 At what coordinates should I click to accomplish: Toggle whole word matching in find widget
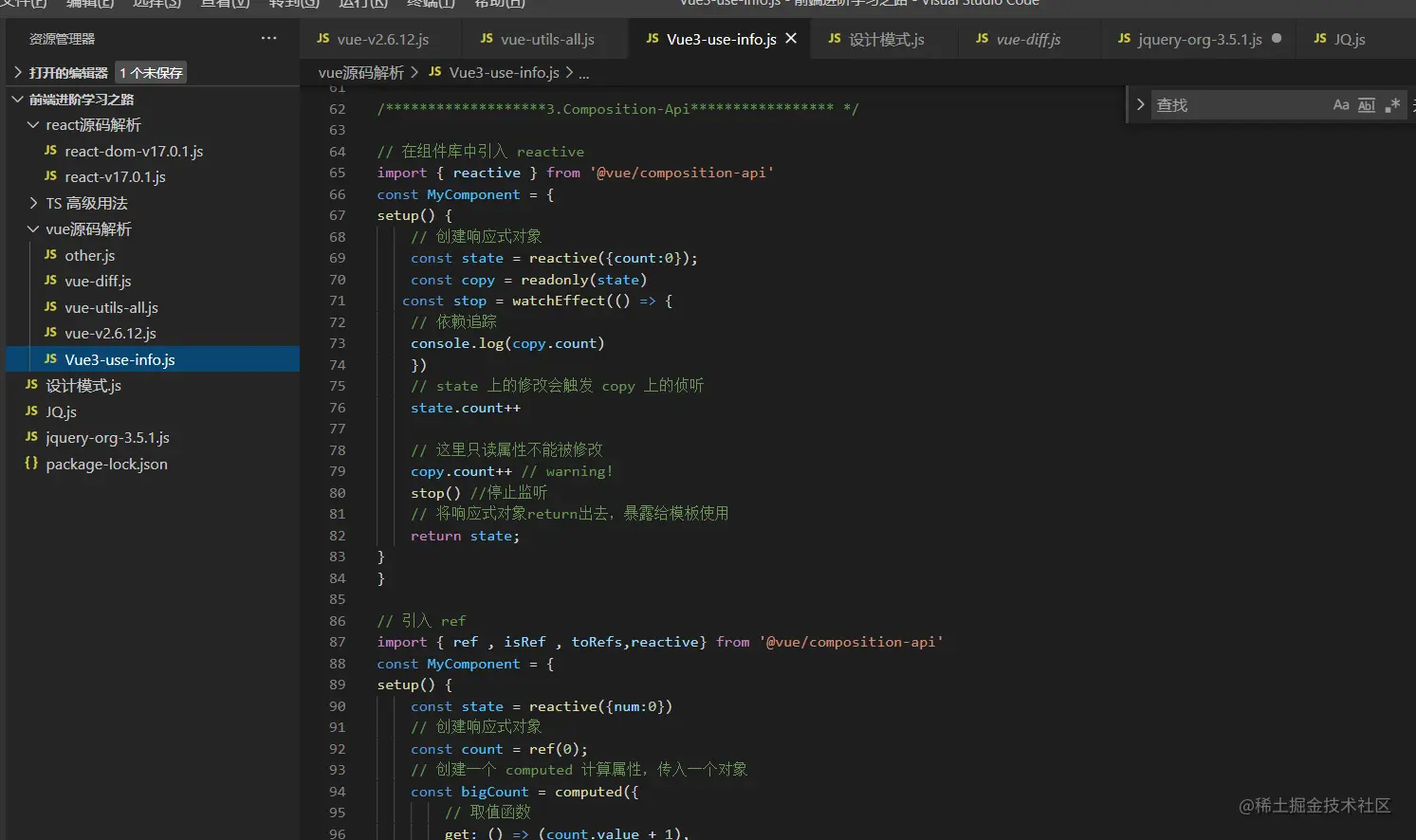(x=1366, y=105)
